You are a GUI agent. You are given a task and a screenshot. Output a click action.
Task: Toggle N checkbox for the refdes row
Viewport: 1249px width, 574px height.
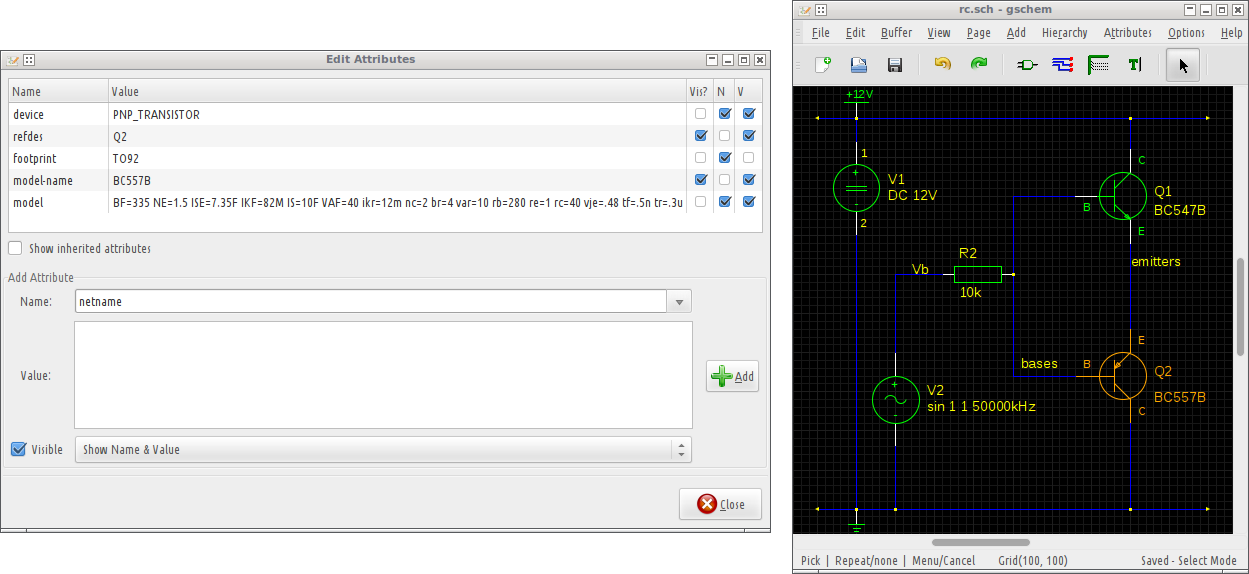click(725, 136)
